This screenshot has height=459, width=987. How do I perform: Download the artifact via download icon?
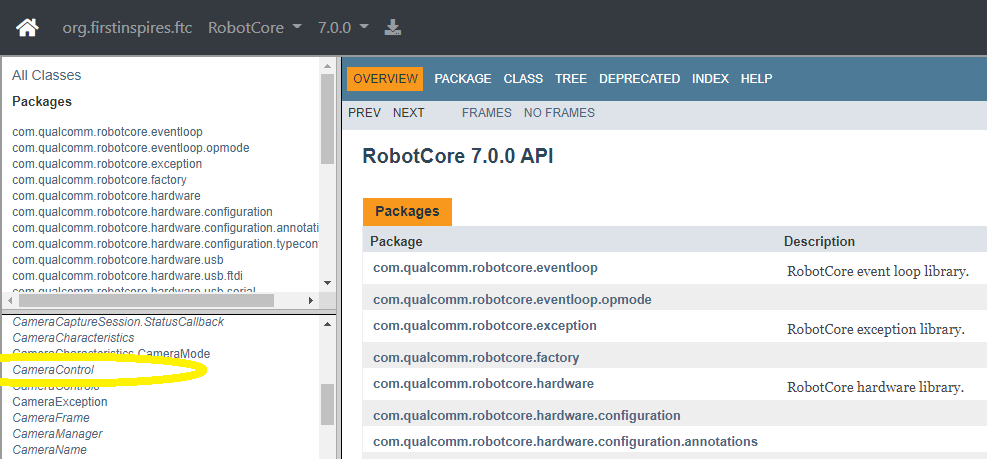[x=393, y=28]
